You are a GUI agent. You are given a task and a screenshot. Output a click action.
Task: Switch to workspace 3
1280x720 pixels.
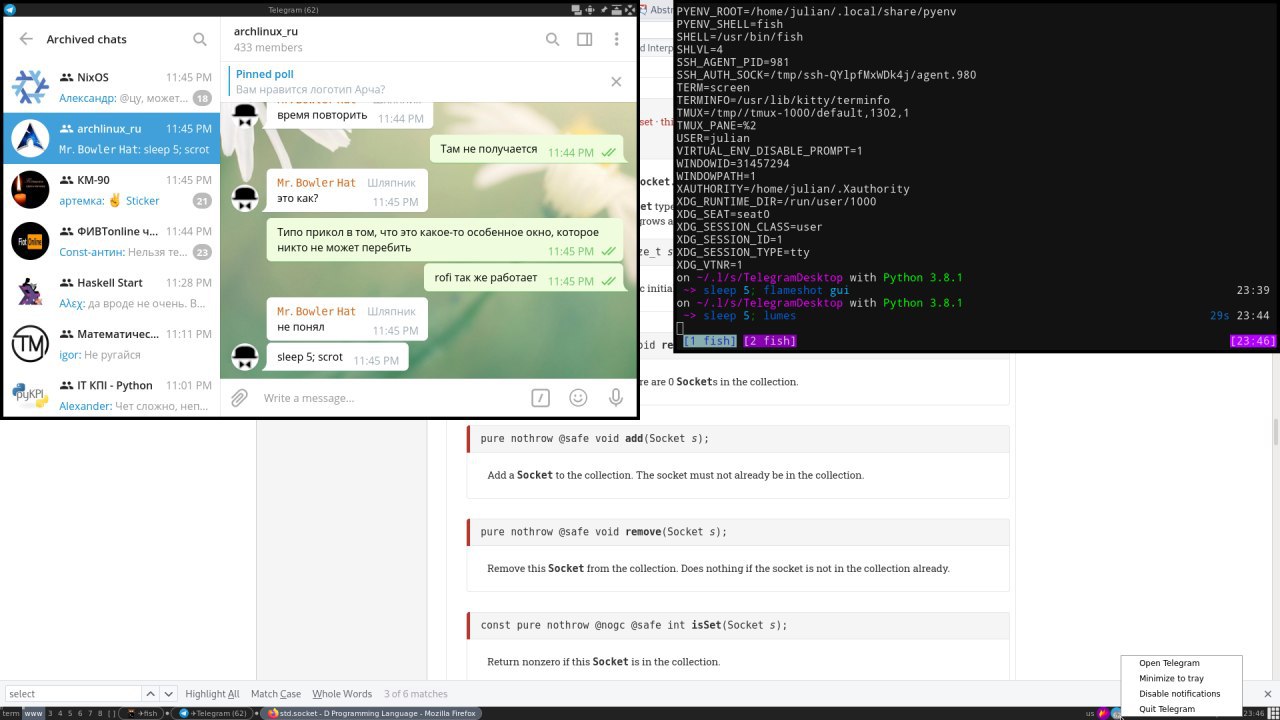pos(50,713)
